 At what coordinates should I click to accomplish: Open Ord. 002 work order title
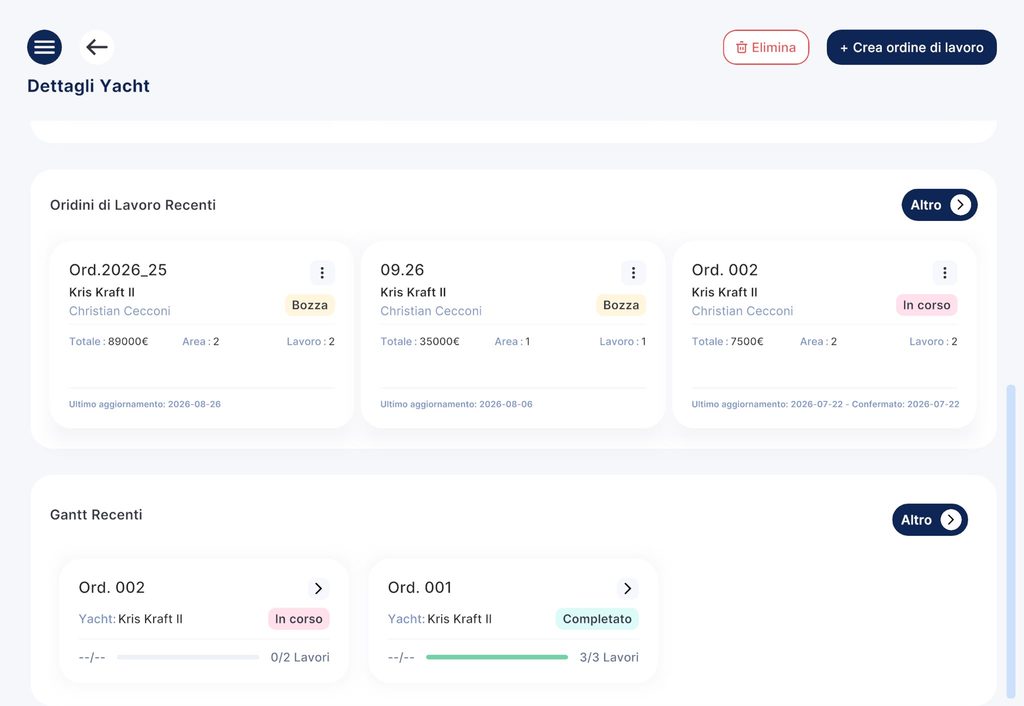click(x=725, y=270)
